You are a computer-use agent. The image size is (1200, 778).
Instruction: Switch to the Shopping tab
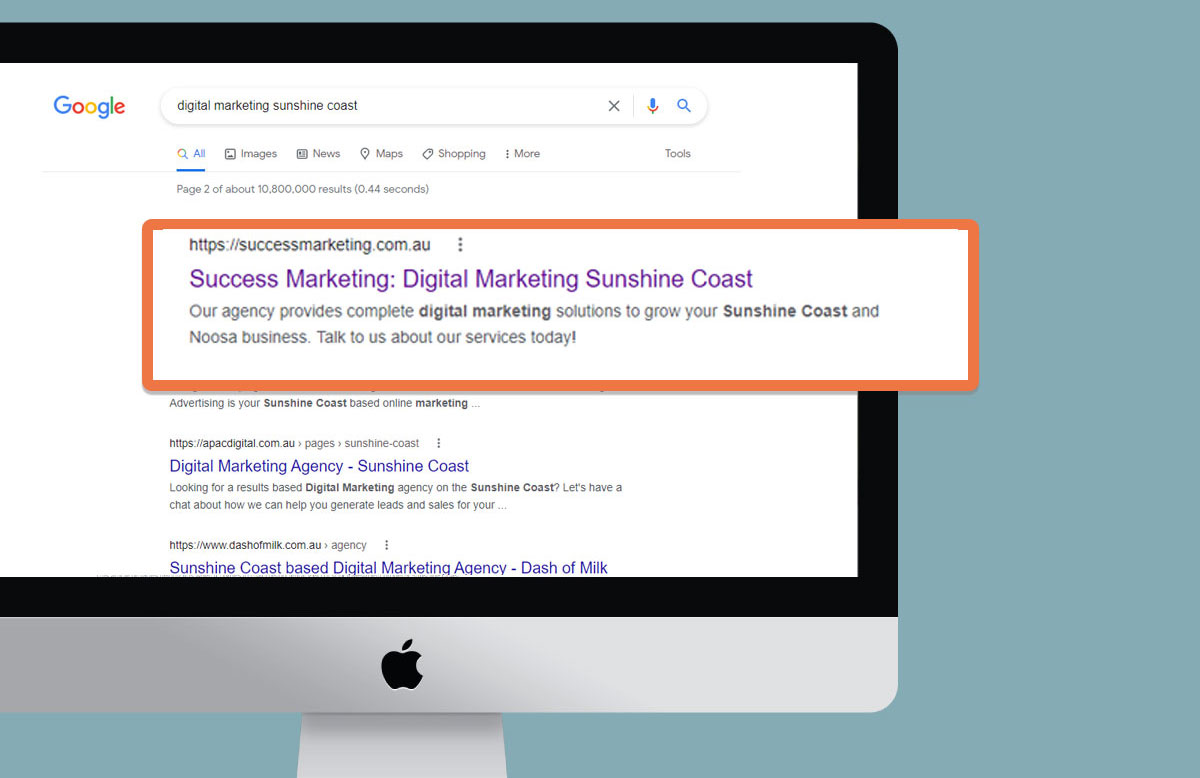point(454,154)
